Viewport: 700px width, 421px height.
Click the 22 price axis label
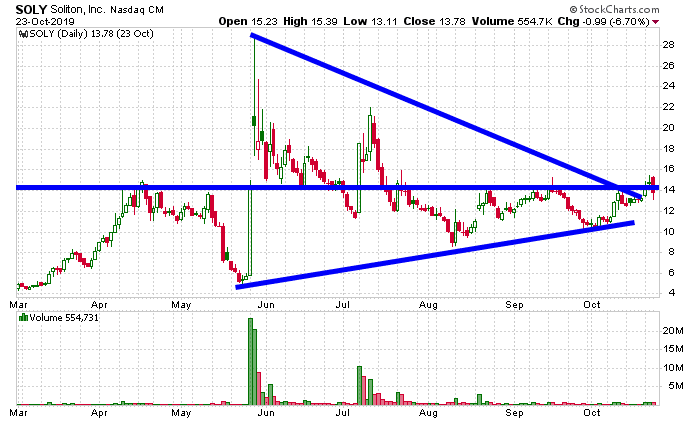click(668, 107)
